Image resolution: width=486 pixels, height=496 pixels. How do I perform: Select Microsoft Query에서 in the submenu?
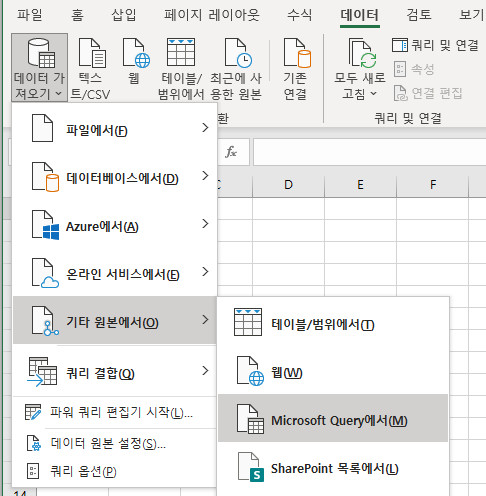[x=333, y=418]
